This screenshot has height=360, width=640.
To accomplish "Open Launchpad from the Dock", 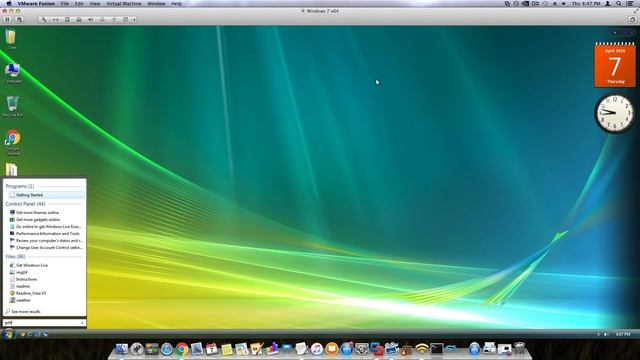I will pos(136,349).
